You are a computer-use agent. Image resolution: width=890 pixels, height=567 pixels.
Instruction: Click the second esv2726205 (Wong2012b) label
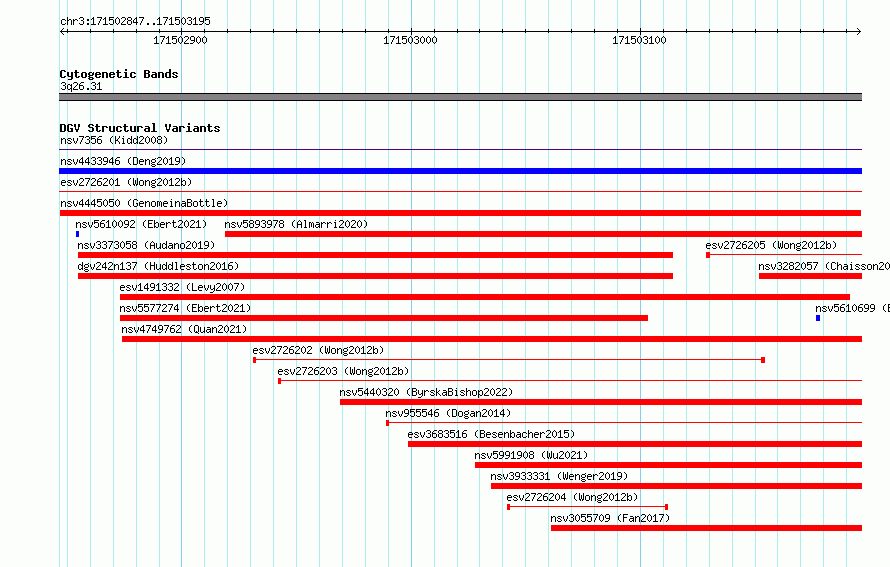(x=771, y=245)
